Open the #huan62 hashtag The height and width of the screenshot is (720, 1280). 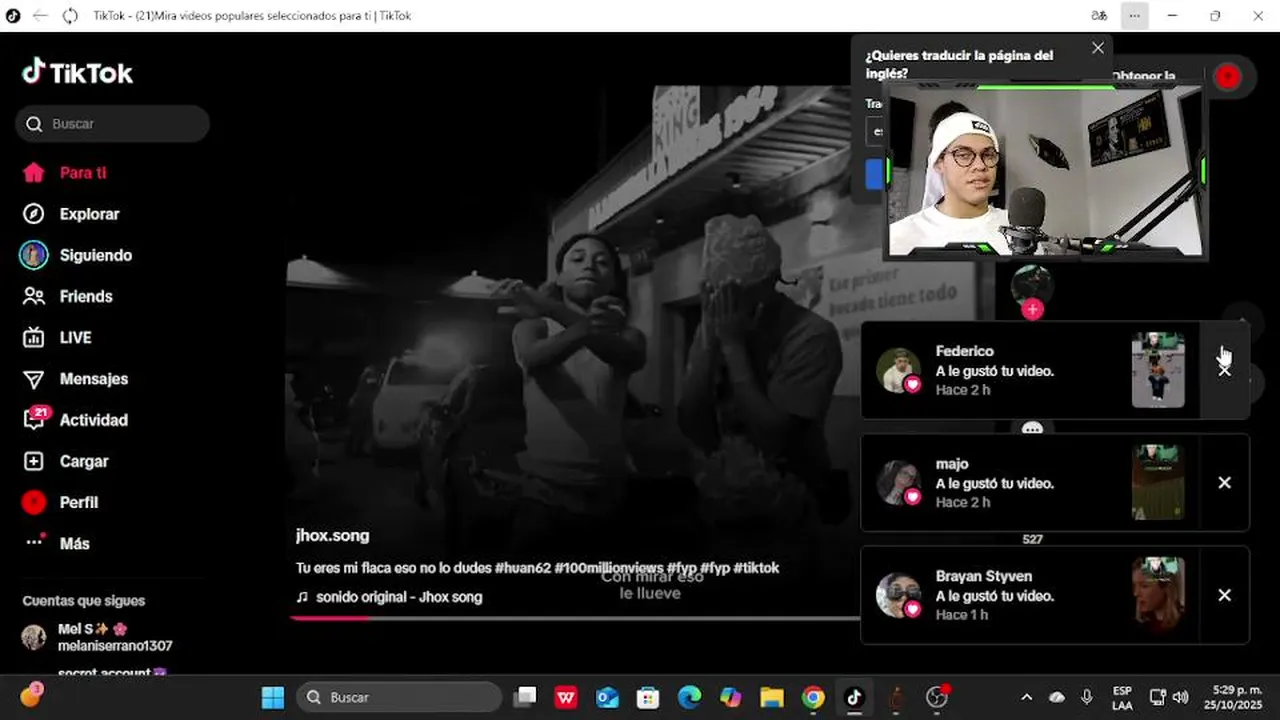click(523, 568)
